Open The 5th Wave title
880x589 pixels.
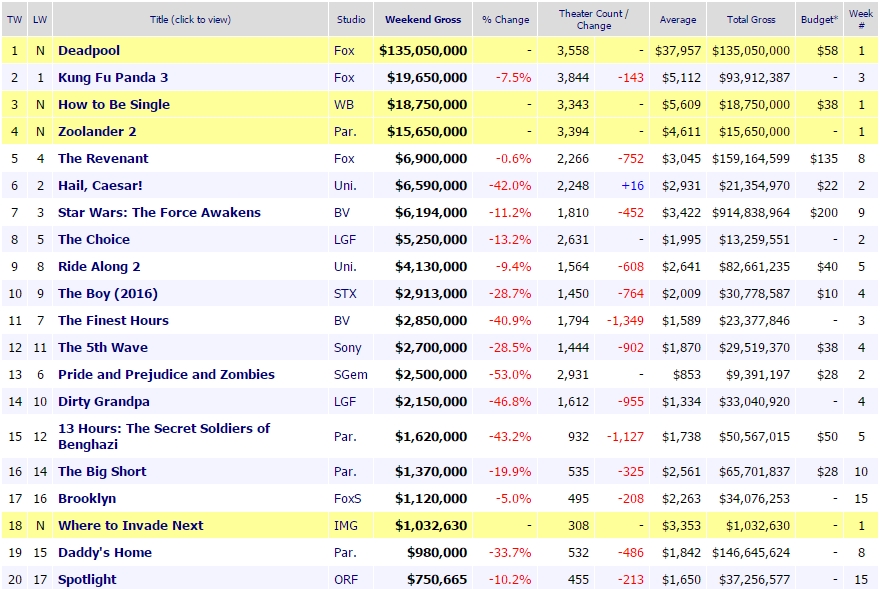(x=103, y=347)
